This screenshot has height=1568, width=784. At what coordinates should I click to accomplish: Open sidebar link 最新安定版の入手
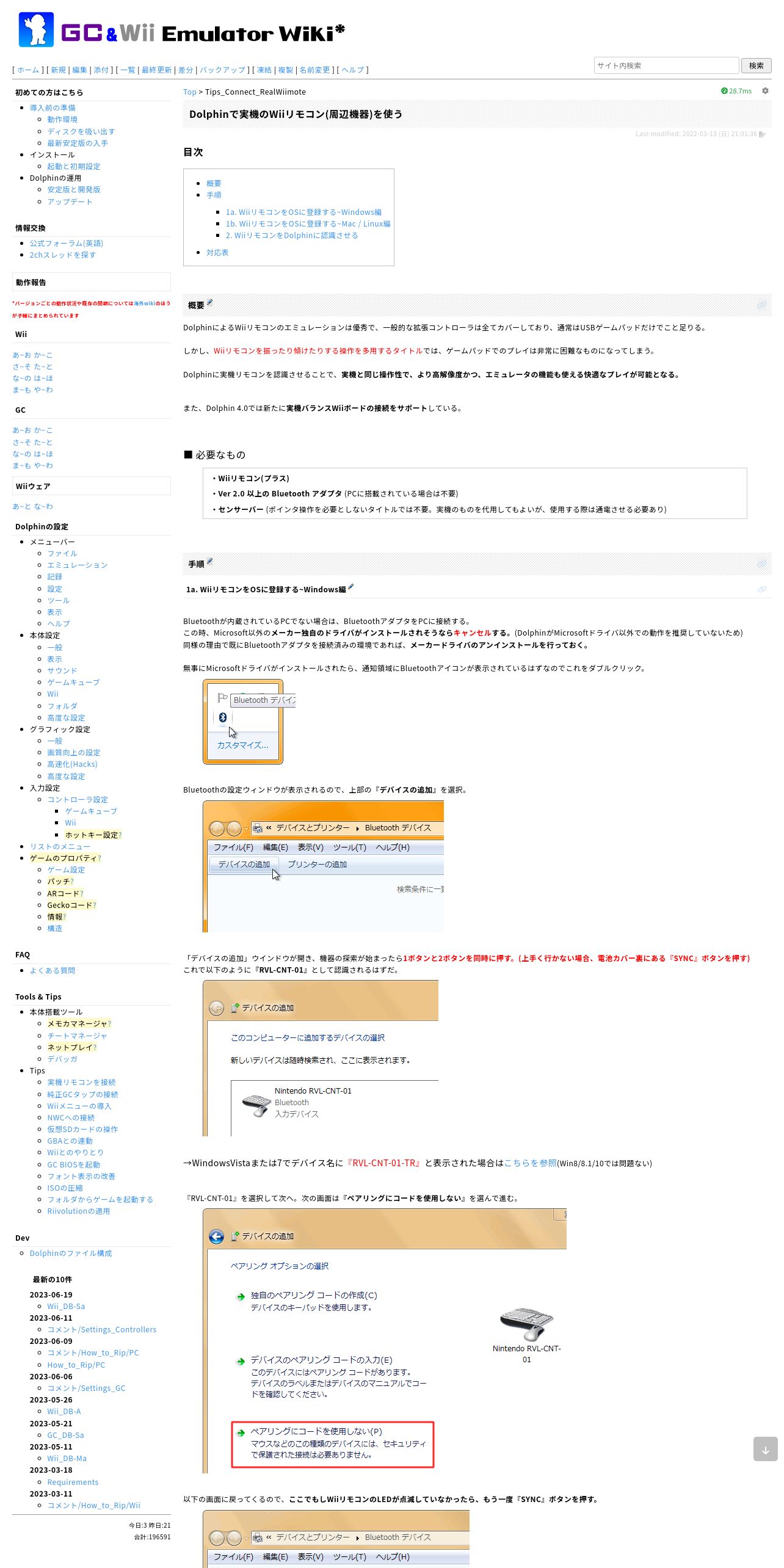click(78, 143)
